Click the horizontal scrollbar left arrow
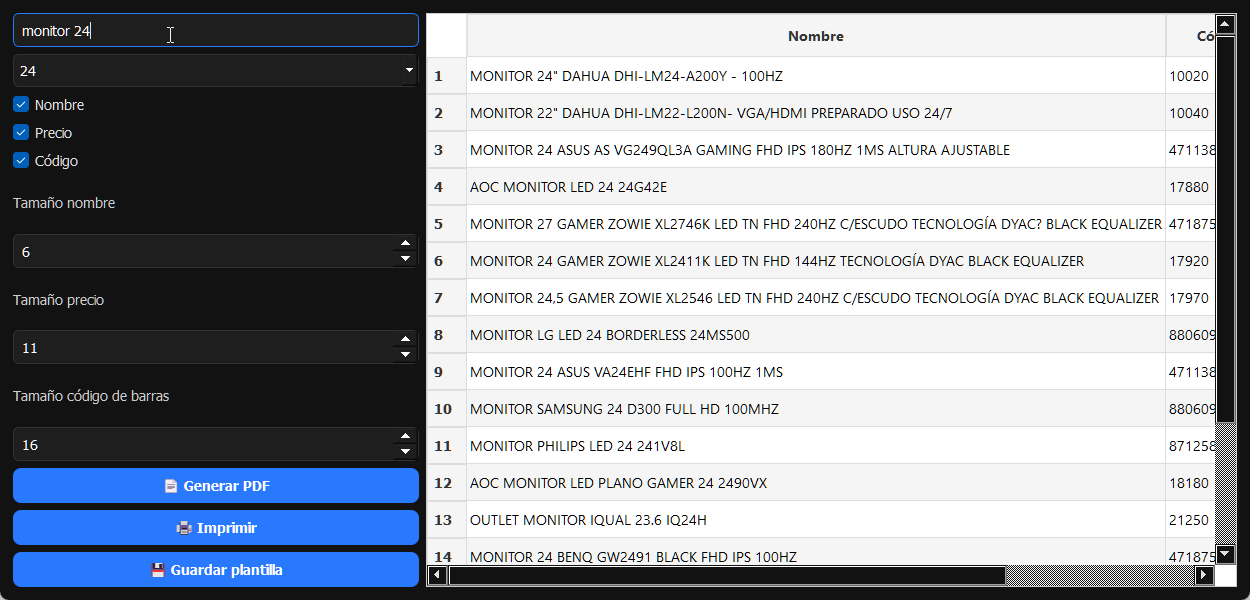Image resolution: width=1250 pixels, height=600 pixels. [x=437, y=575]
